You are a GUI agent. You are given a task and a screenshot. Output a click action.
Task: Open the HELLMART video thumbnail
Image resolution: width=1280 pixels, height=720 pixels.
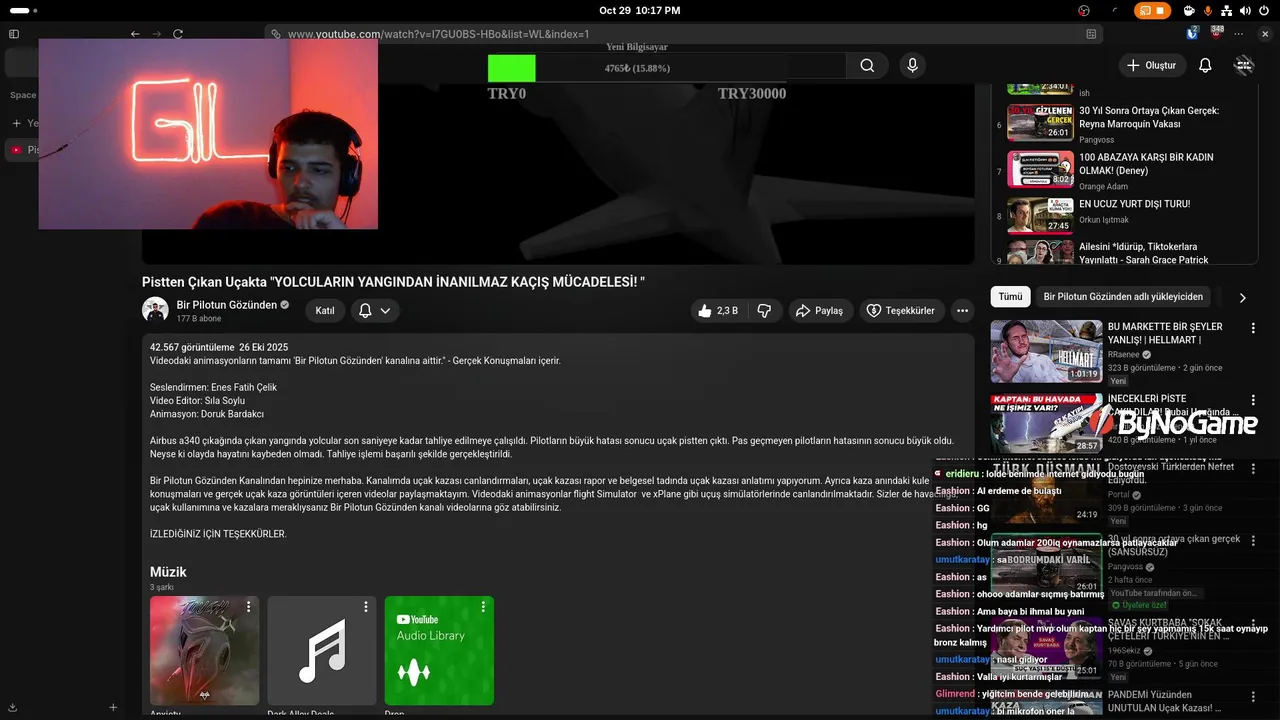tap(1046, 351)
